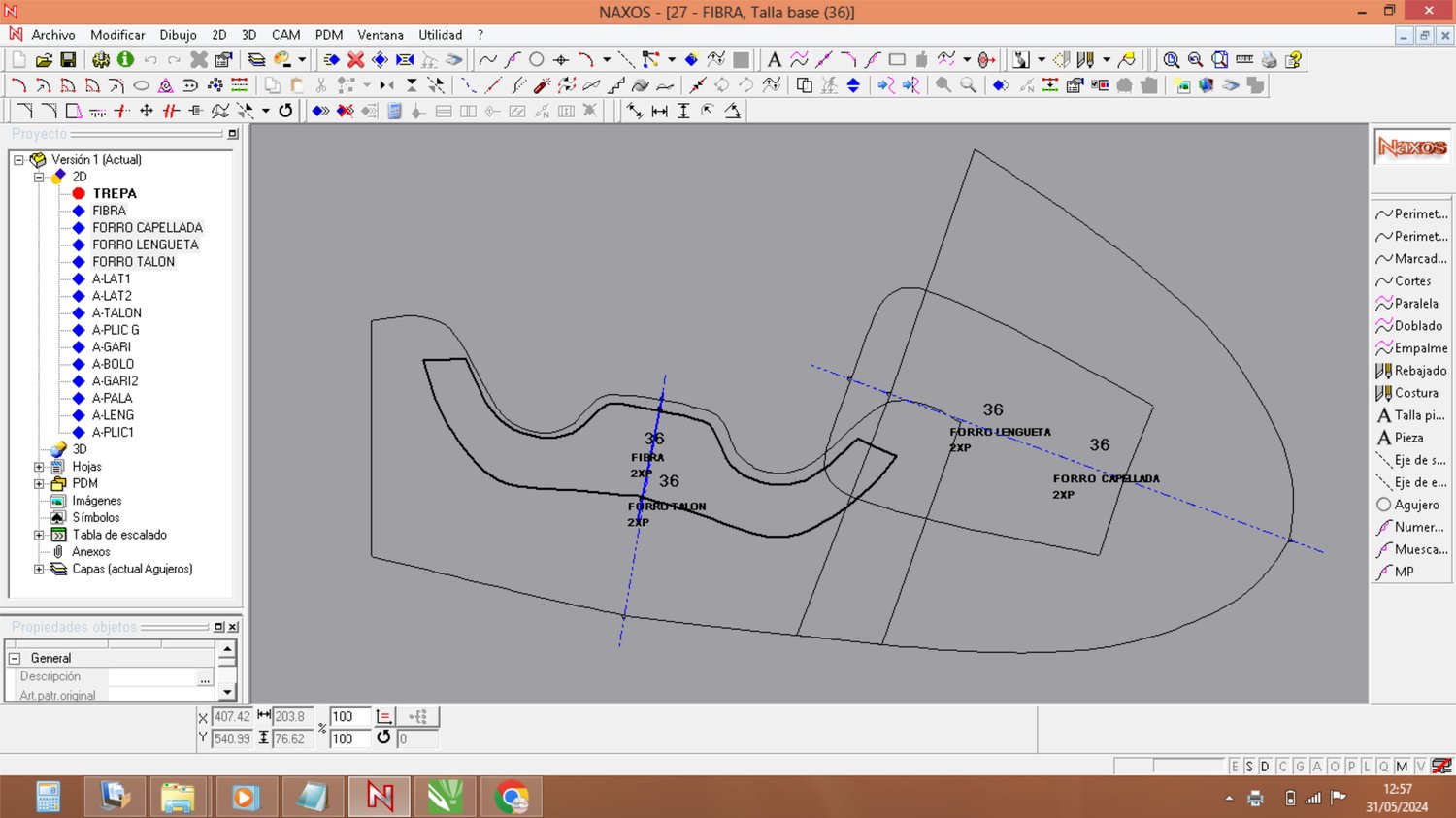The height and width of the screenshot is (818, 1456).
Task: Click the Agujero tool in right panel
Action: tap(1416, 505)
